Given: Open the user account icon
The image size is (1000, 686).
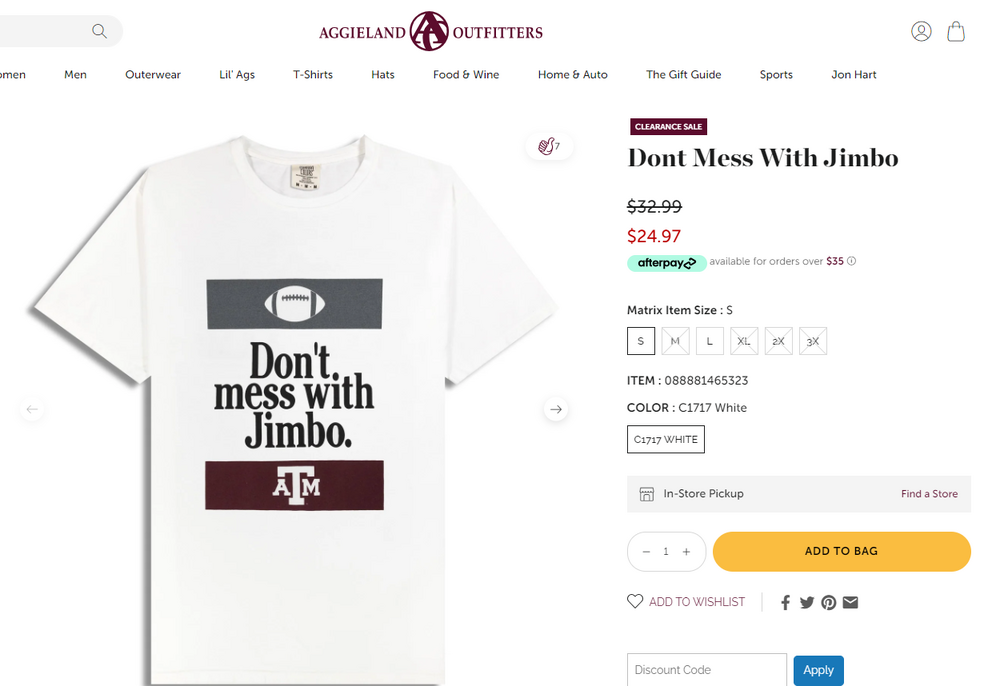Looking at the screenshot, I should (921, 31).
